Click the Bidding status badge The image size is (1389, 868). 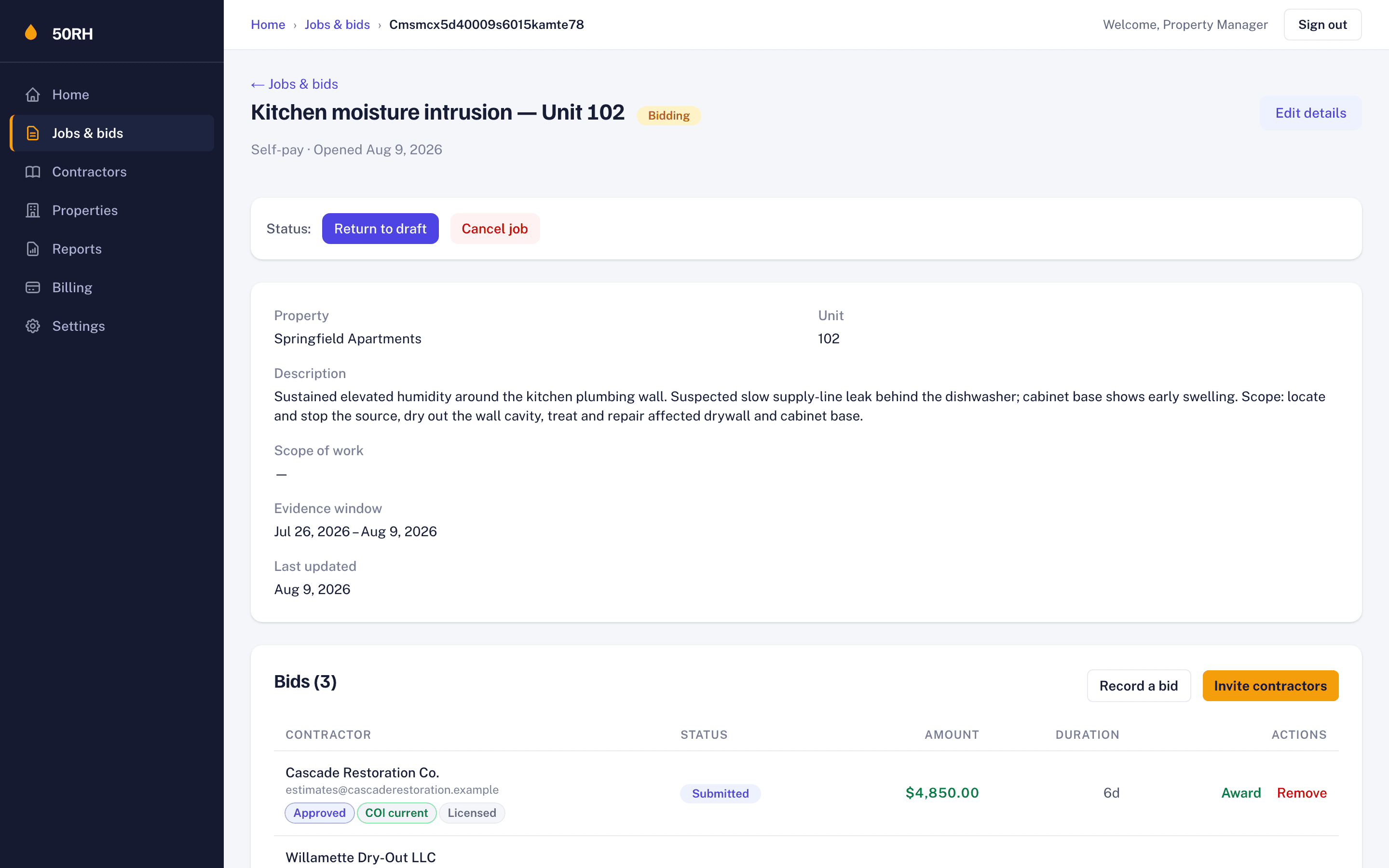(x=668, y=115)
